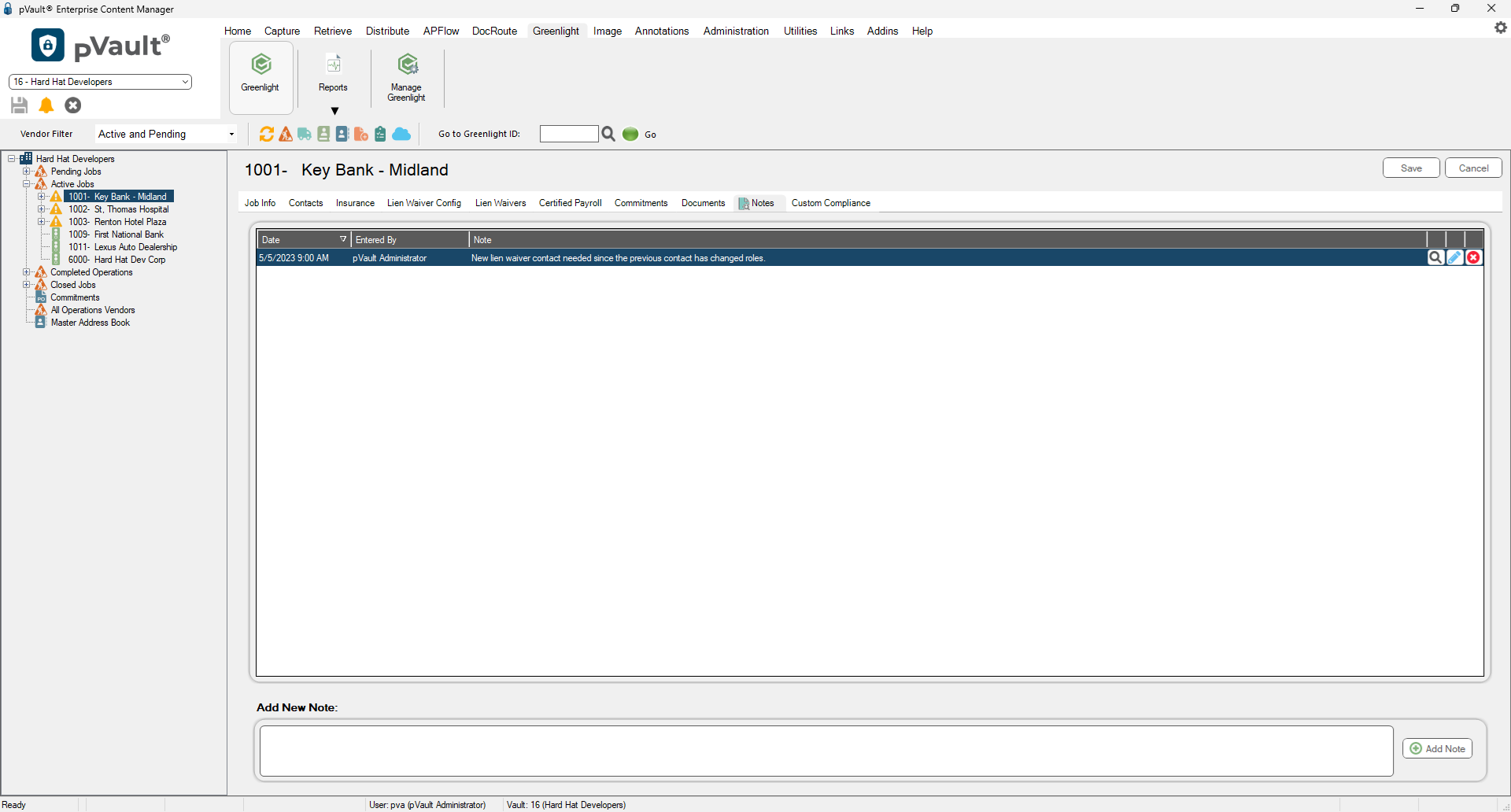This screenshot has width=1511, height=812.
Task: Click the teal clipboard checklist toolbar icon
Action: coord(380,135)
